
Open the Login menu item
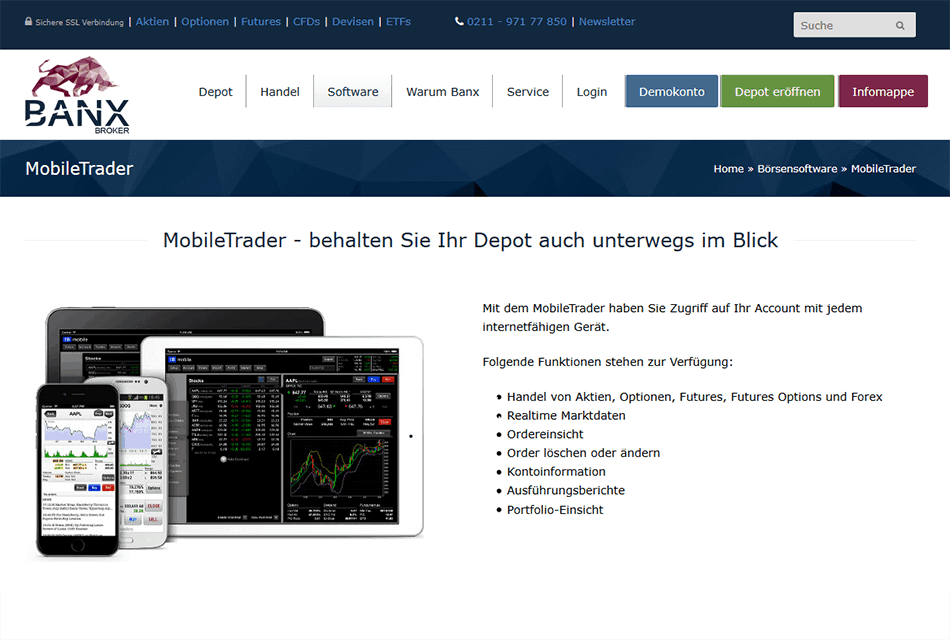click(591, 92)
